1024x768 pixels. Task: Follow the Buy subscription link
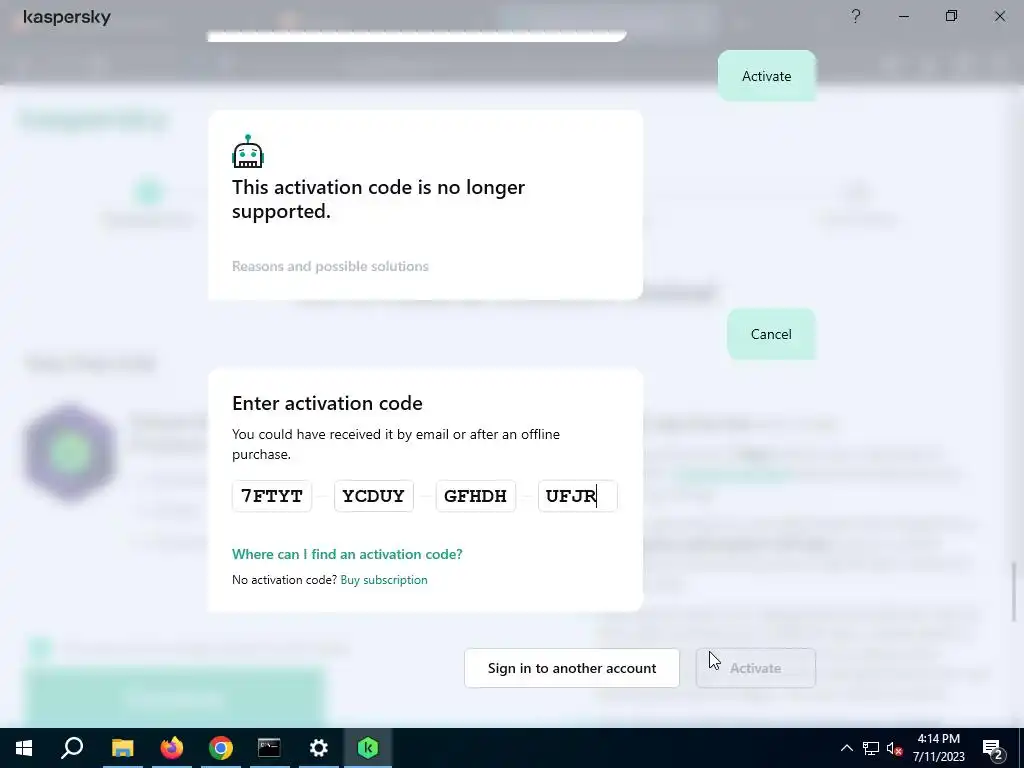pyautogui.click(x=384, y=580)
